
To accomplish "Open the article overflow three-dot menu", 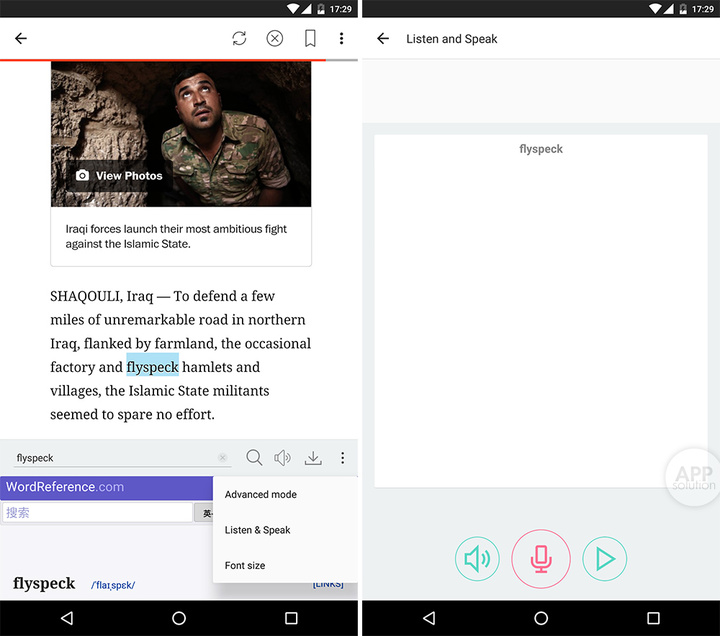I will pos(341,39).
